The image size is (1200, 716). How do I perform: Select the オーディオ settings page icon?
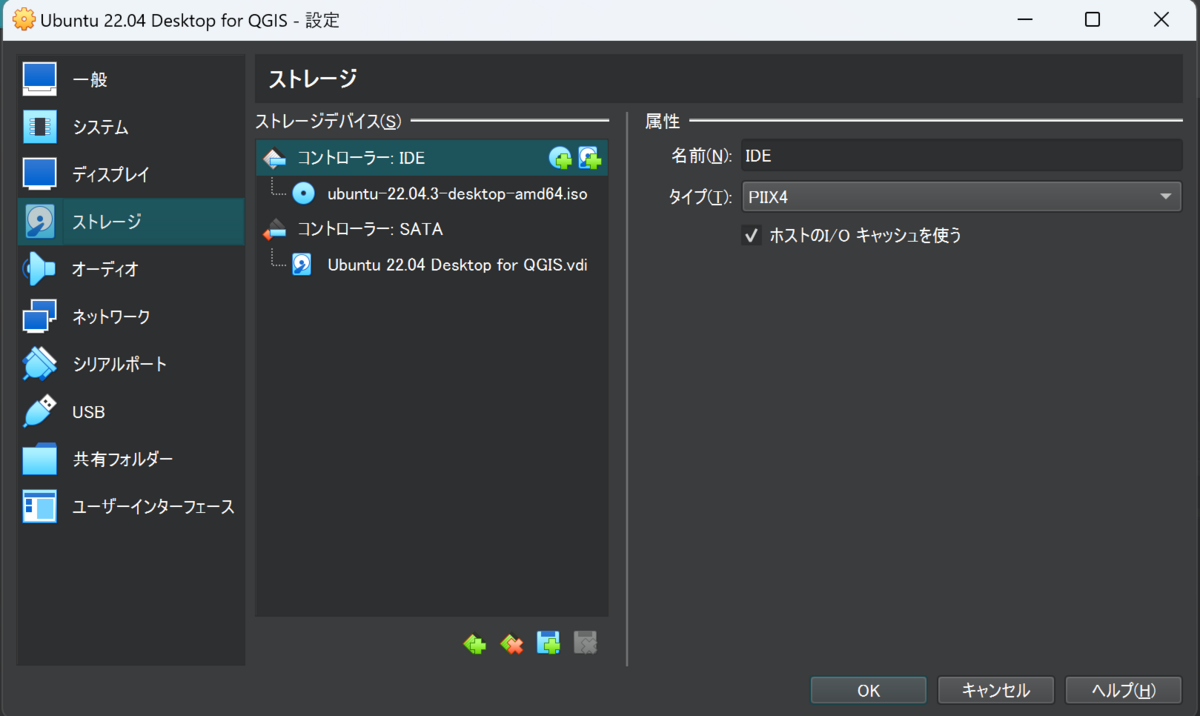[x=40, y=268]
